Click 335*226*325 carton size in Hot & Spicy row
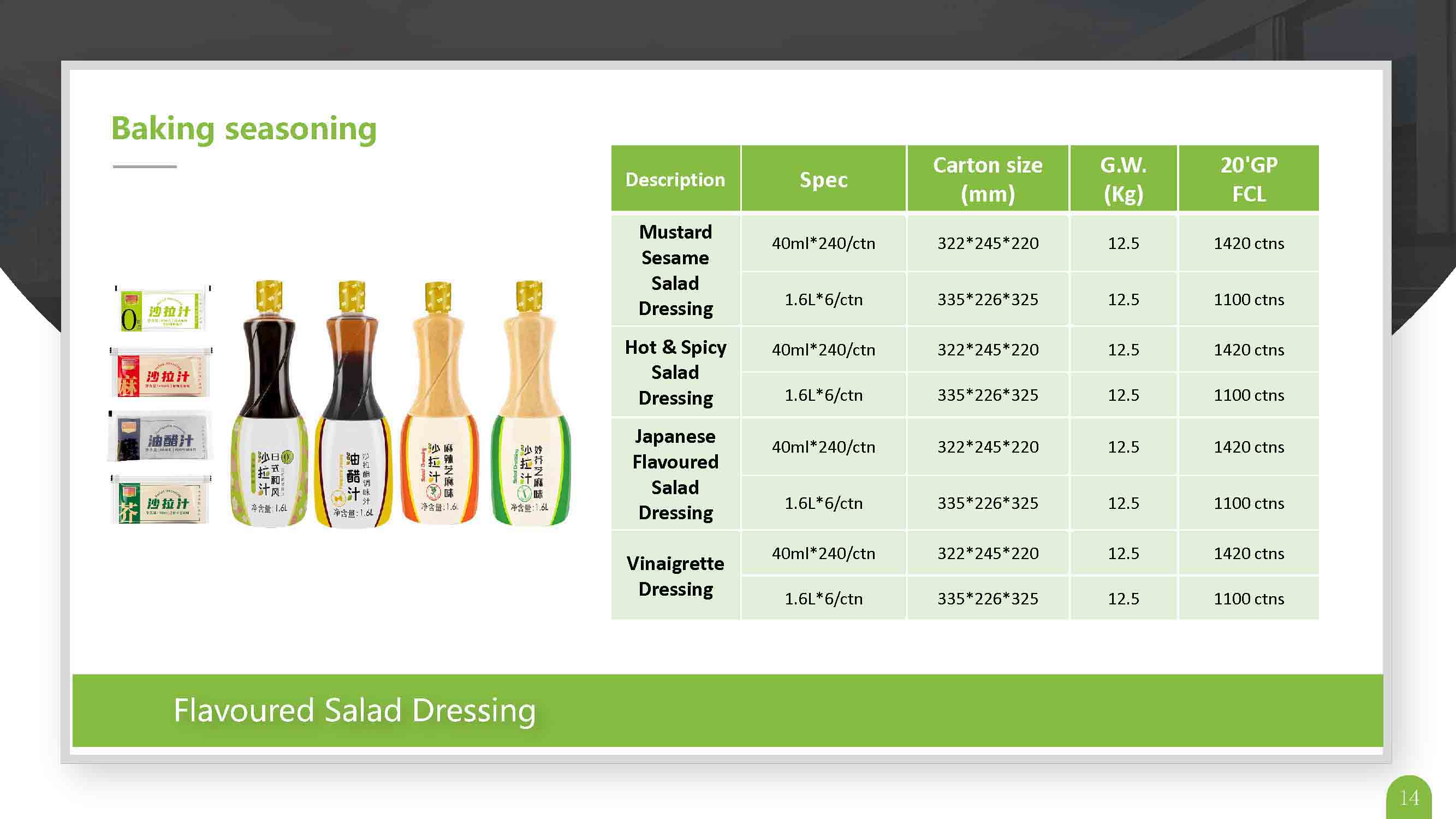The height and width of the screenshot is (819, 1456). [988, 395]
